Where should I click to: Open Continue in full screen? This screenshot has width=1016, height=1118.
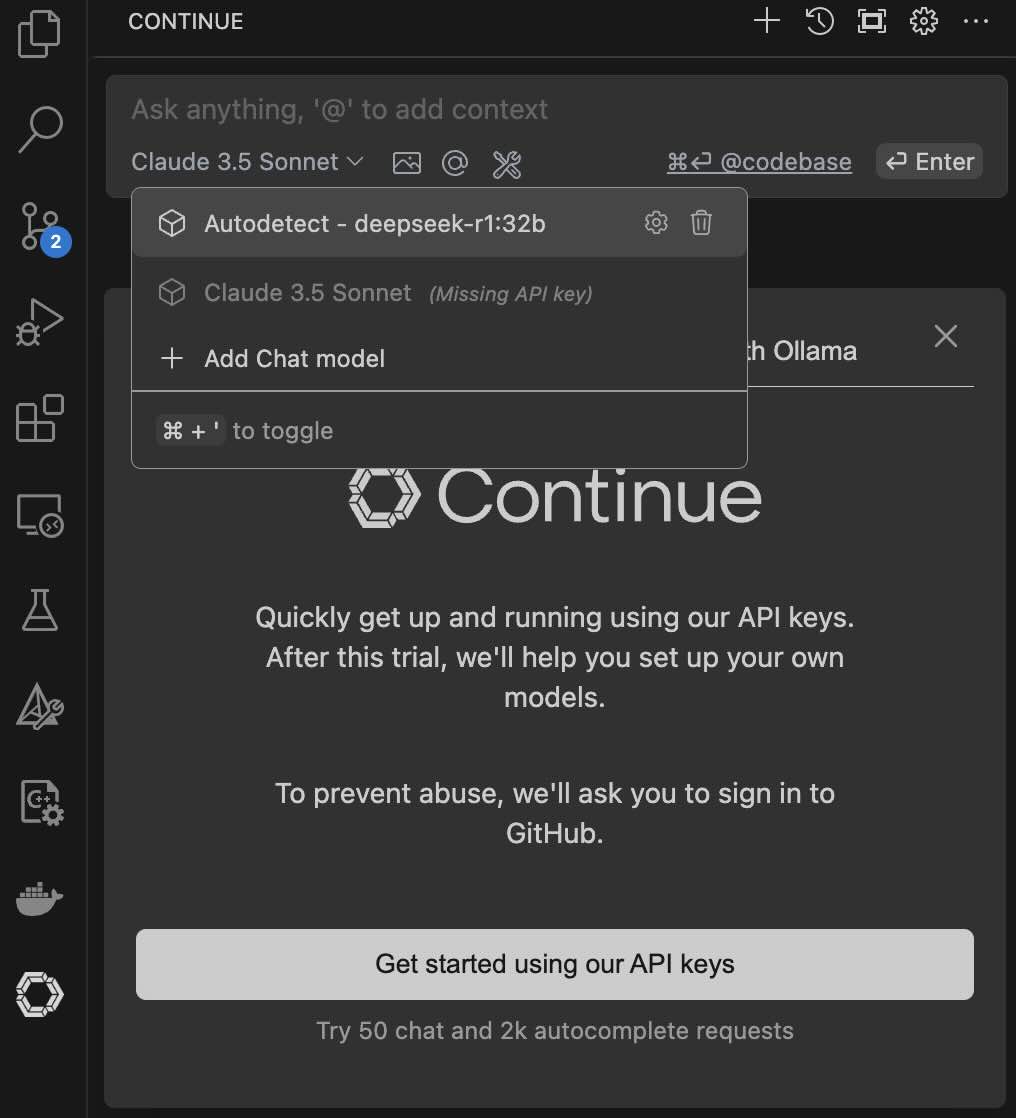pyautogui.click(x=871, y=21)
